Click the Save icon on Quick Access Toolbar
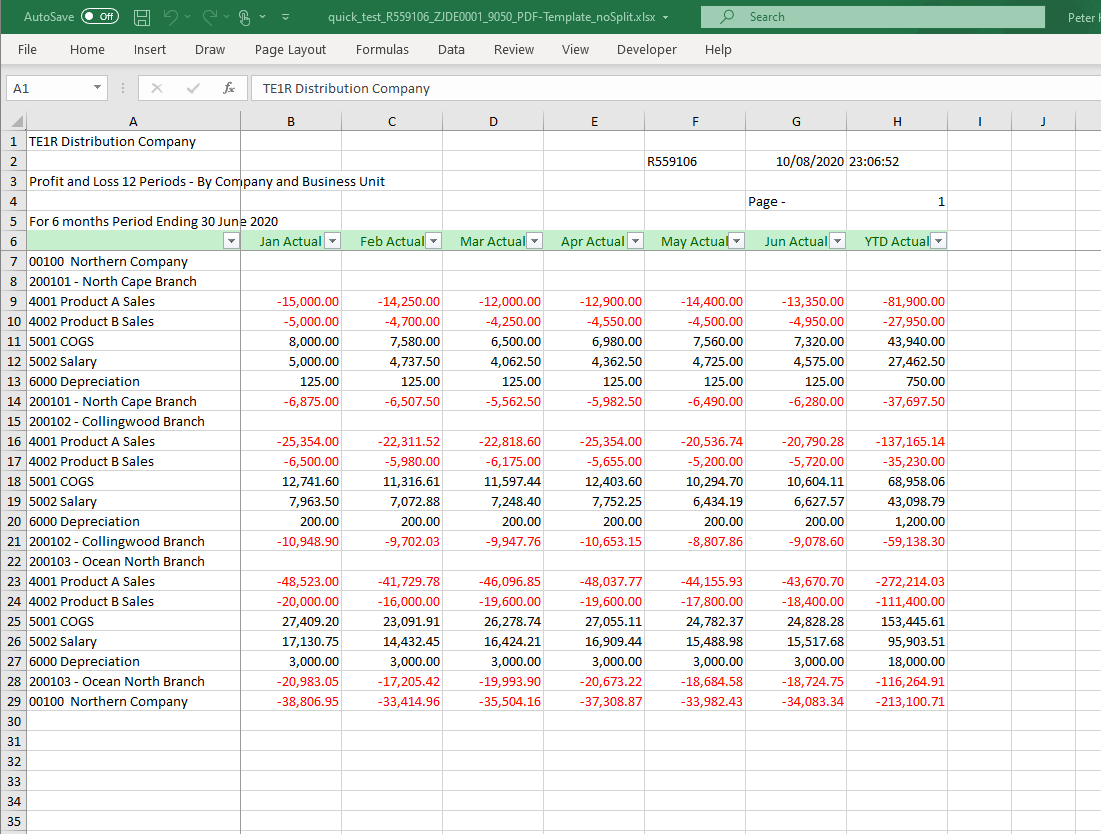Screen dimensions: 1101x834 [x=141, y=16]
